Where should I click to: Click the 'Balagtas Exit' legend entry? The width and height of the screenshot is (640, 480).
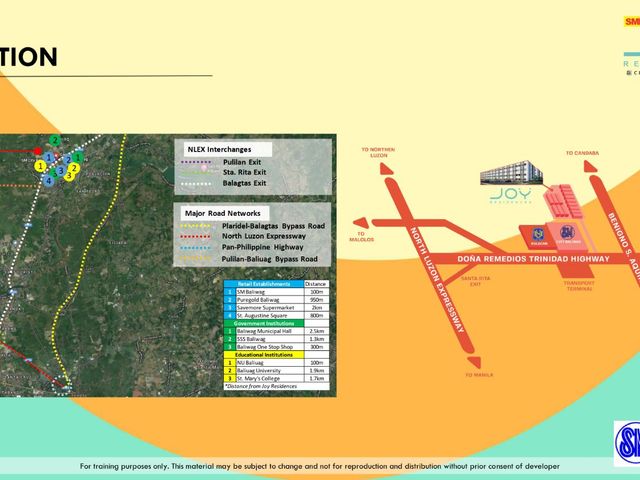point(244,183)
